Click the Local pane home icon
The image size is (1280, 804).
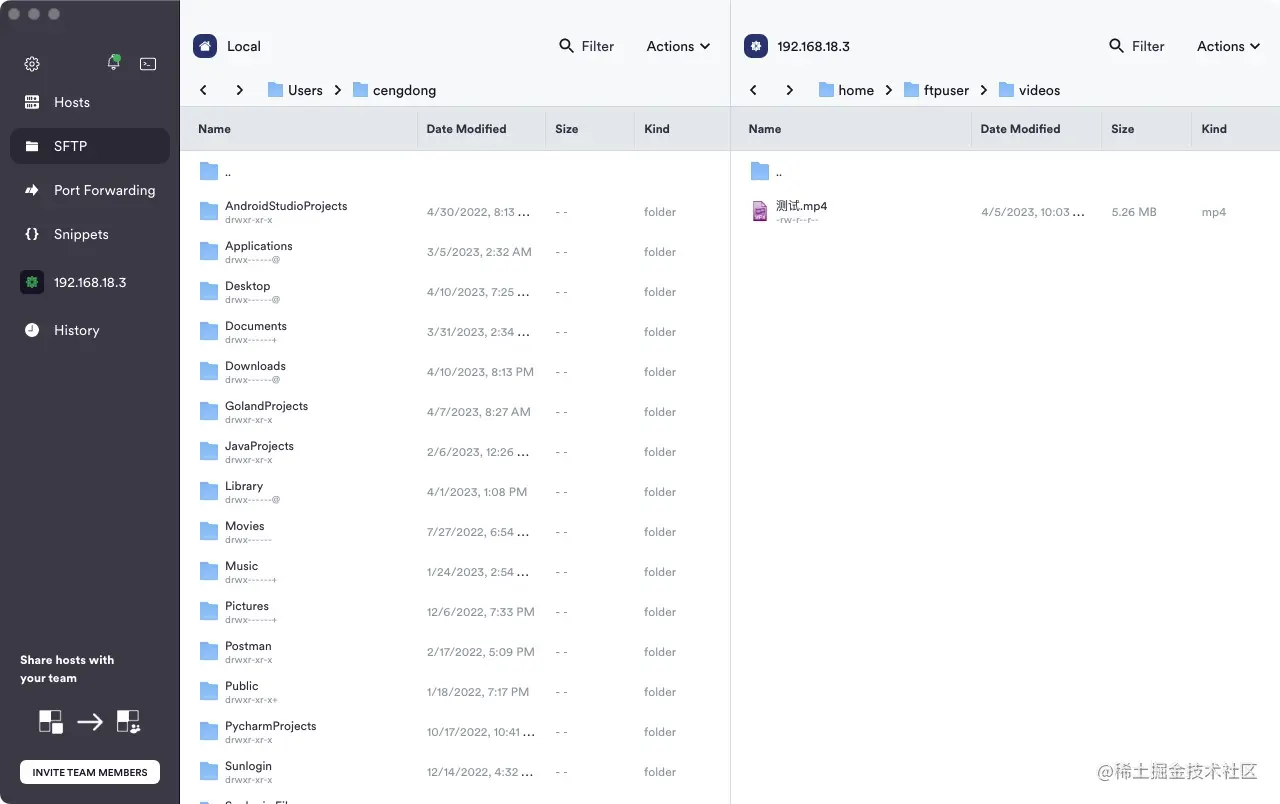click(x=205, y=46)
